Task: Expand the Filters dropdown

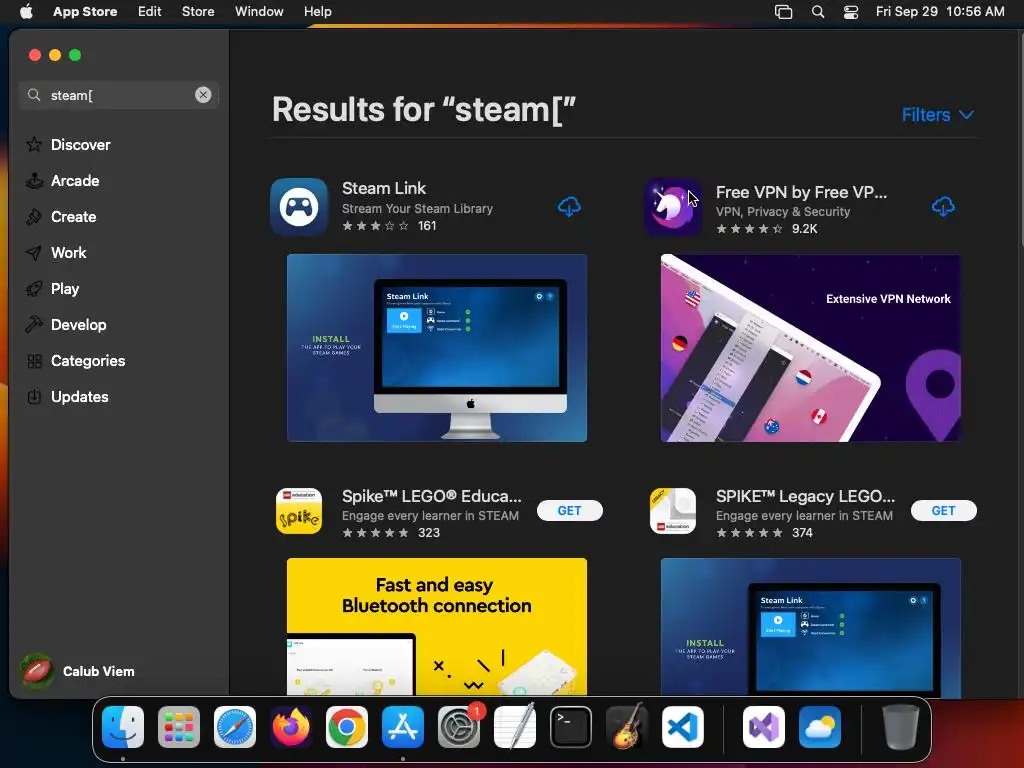Action: (x=938, y=115)
